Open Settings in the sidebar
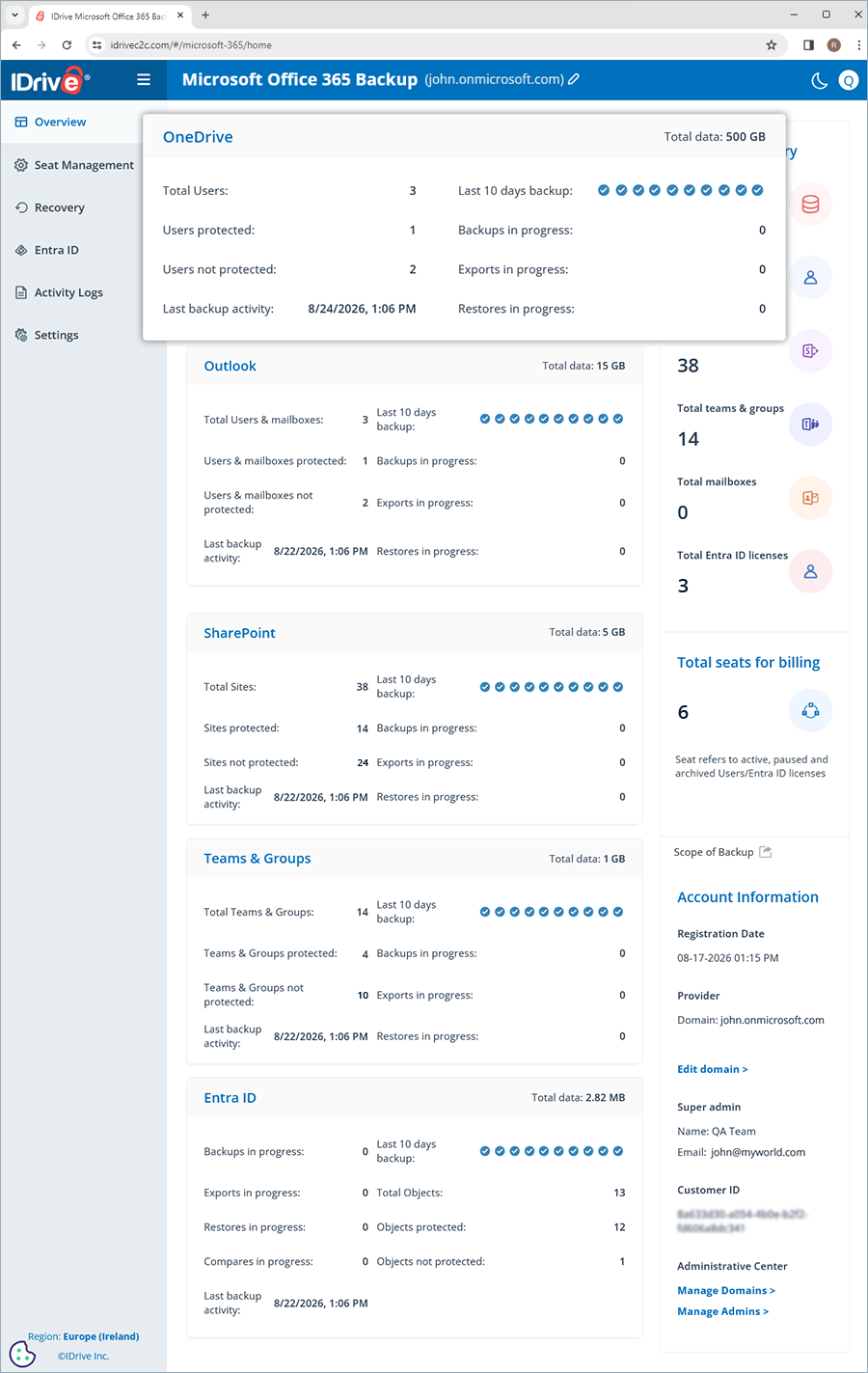Viewport: 868px width, 1373px height. pyautogui.click(x=56, y=335)
